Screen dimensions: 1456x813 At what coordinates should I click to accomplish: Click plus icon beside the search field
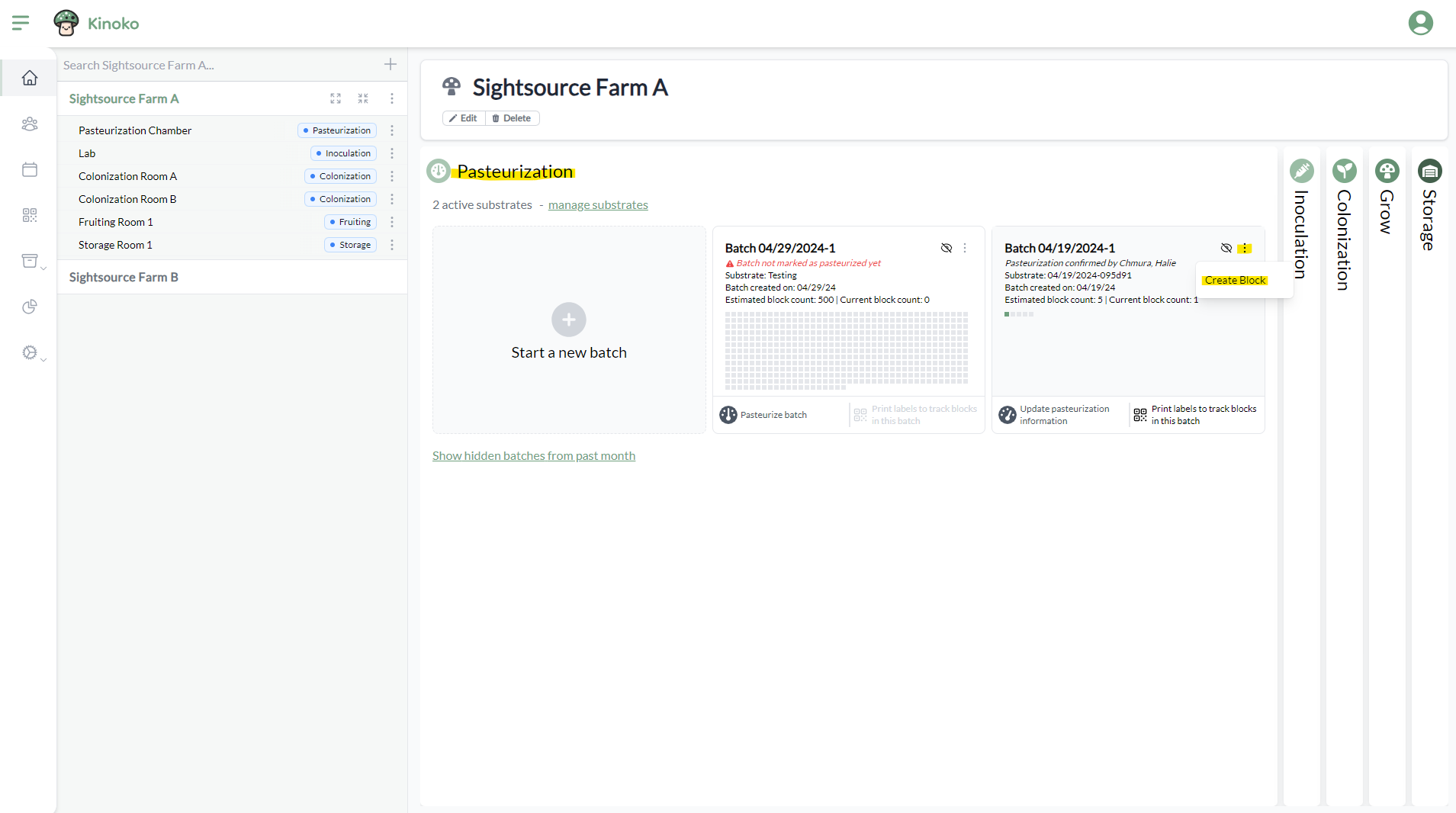[x=391, y=65]
